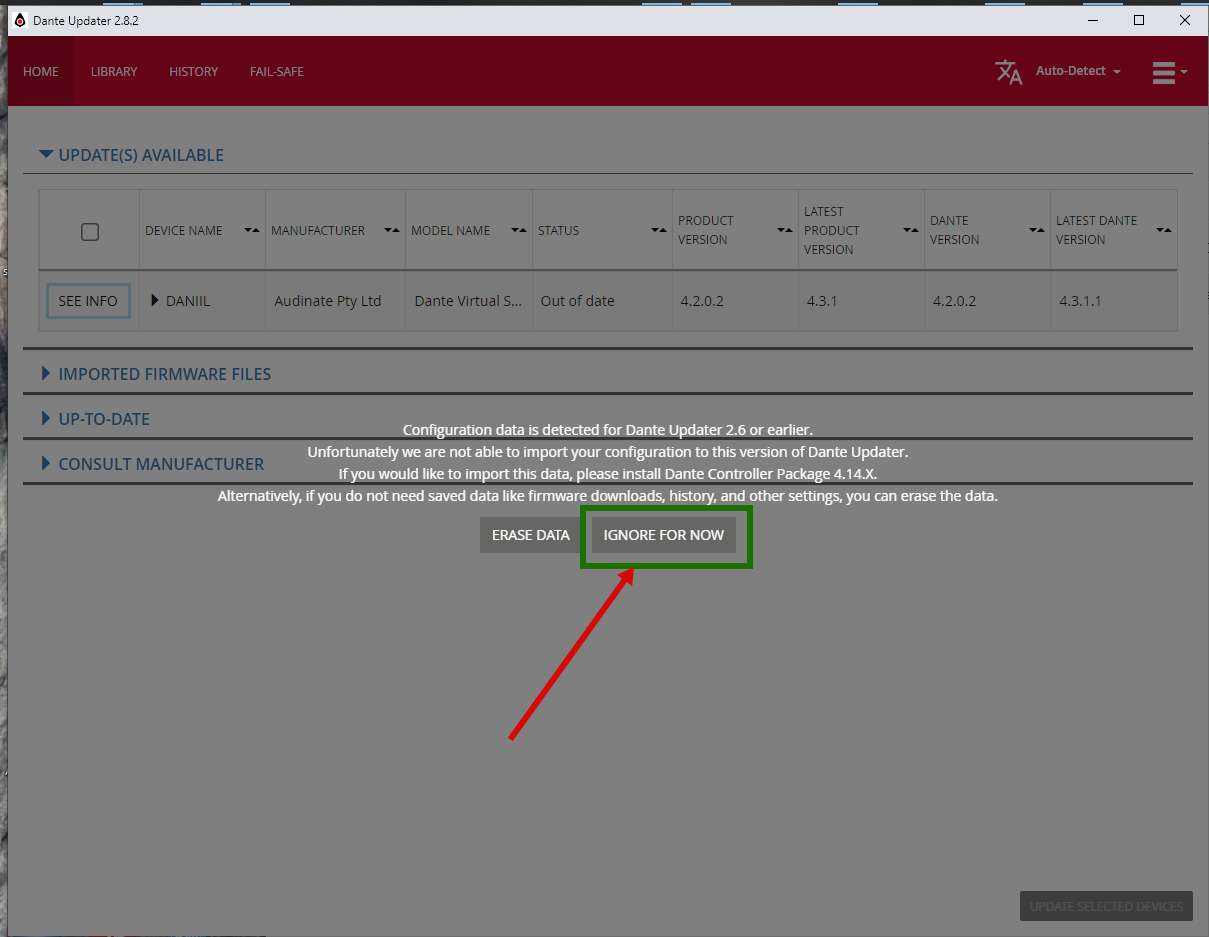This screenshot has width=1209, height=937.
Task: Sort by Model Name column arrows
Action: [518, 230]
